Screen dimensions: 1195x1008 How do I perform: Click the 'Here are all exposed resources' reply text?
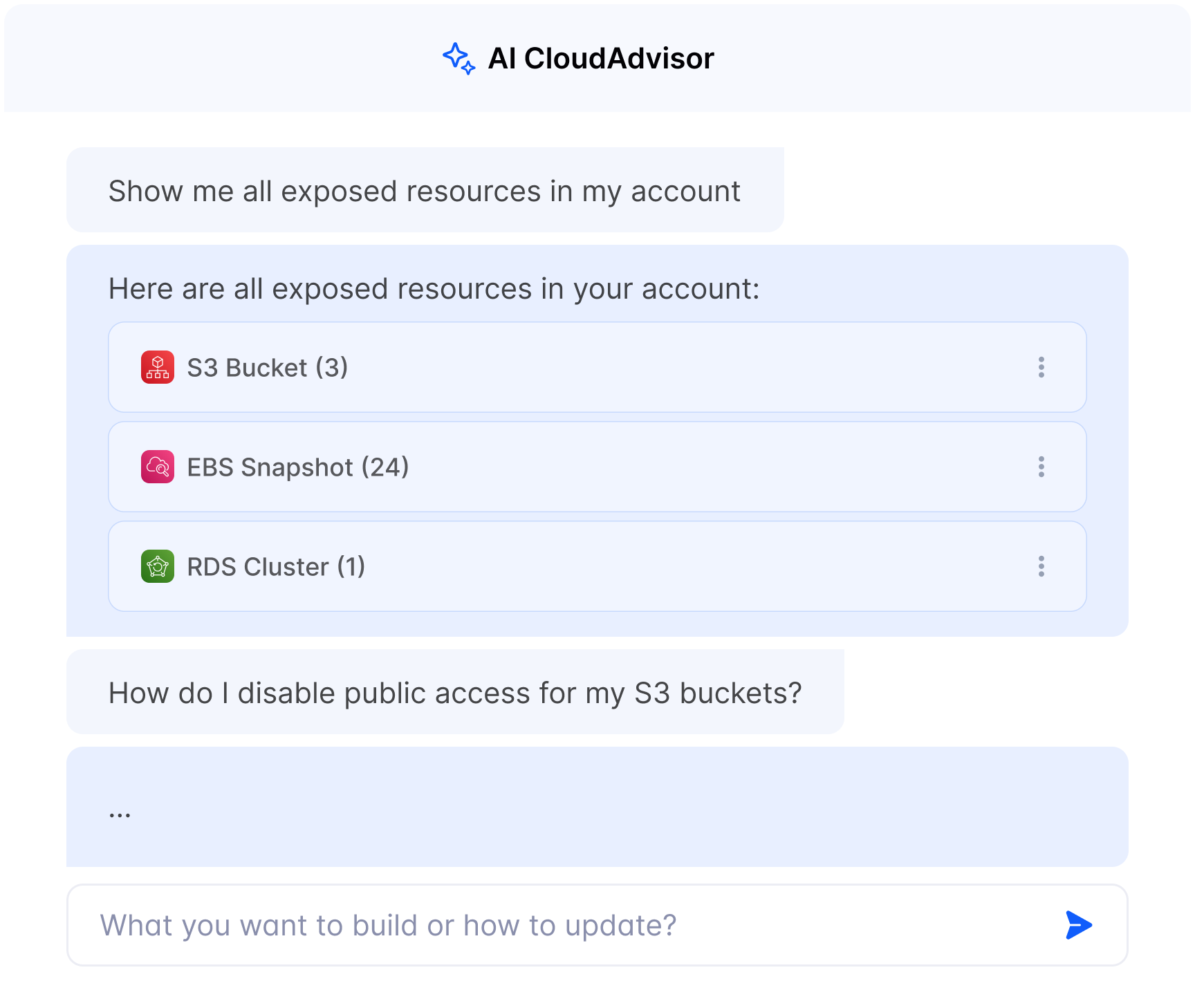pyautogui.click(x=434, y=289)
